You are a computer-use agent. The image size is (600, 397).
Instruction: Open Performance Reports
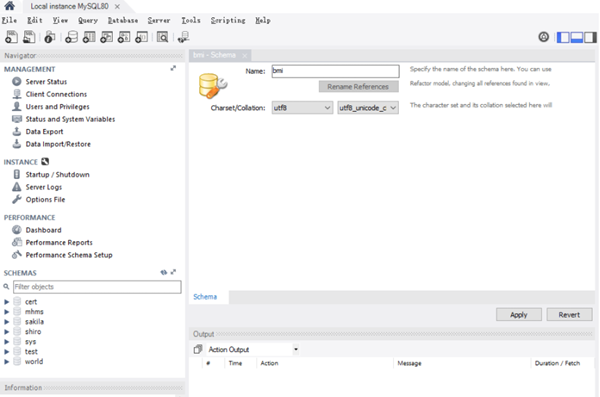[59, 243]
